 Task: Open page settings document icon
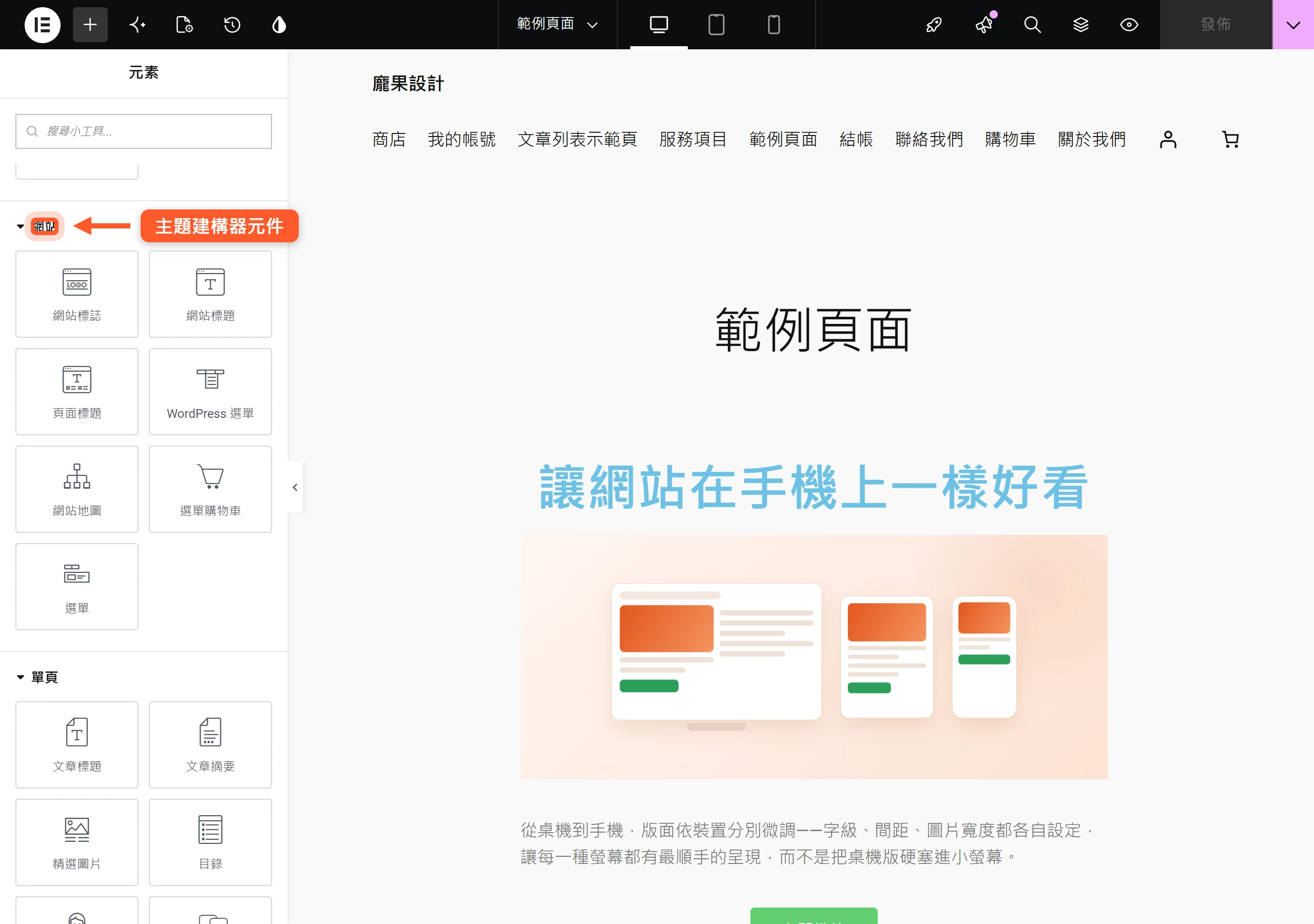tap(184, 25)
